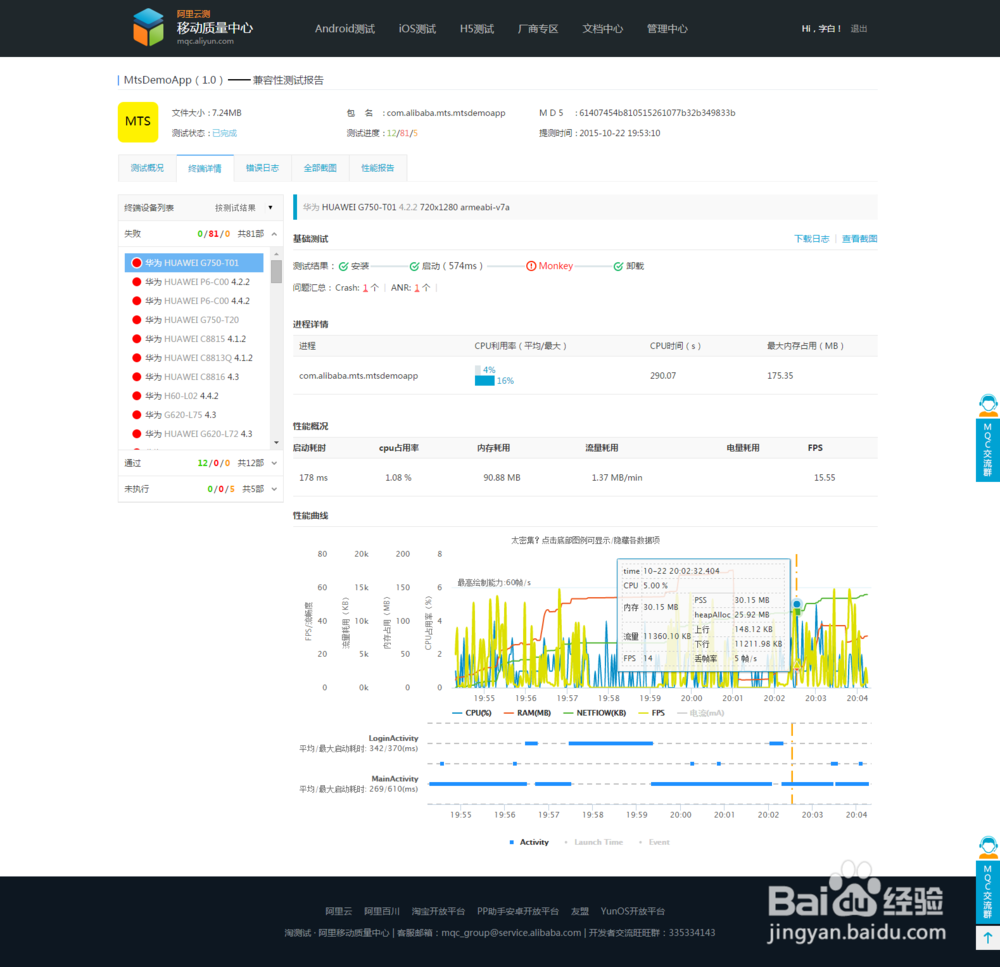
Task: Click the first MainActivity bar on timeline
Action: click(x=478, y=784)
